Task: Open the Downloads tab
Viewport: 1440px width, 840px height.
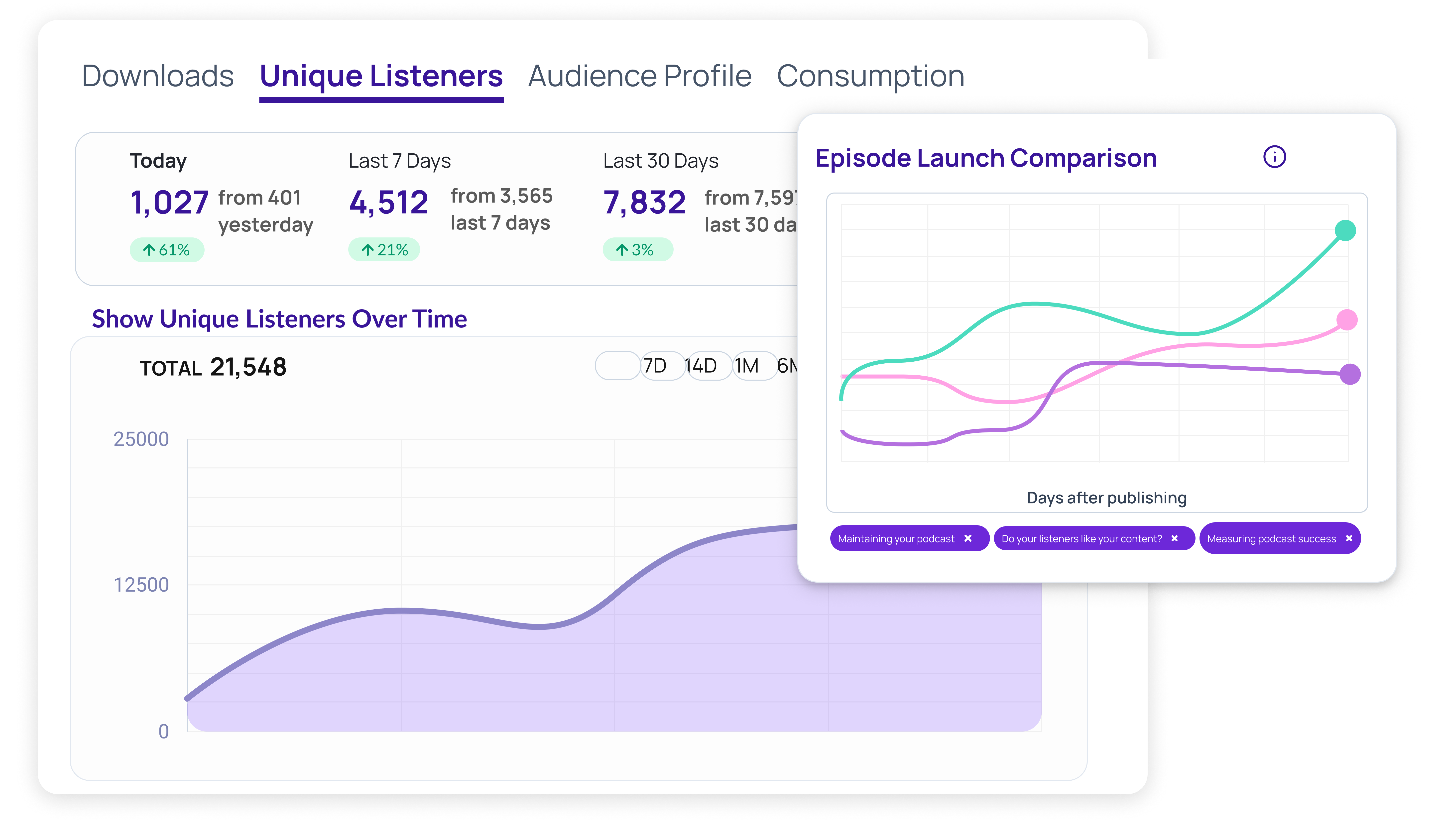Action: (158, 76)
